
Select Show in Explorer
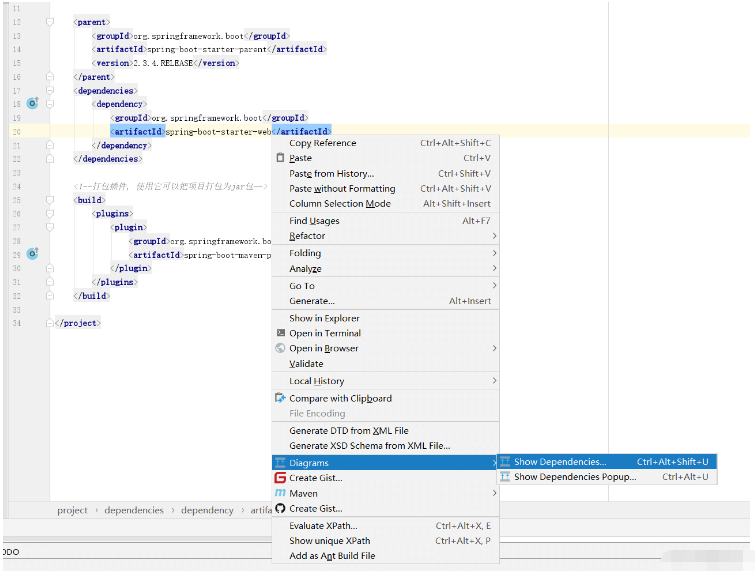385,318
